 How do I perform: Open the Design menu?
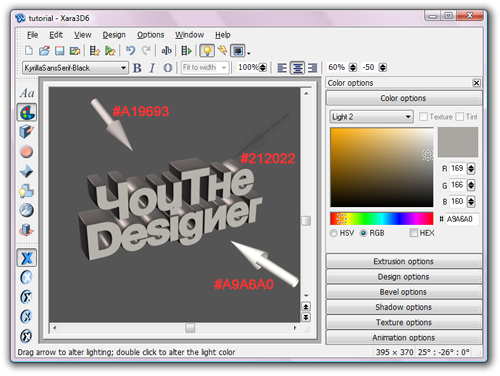pos(114,35)
